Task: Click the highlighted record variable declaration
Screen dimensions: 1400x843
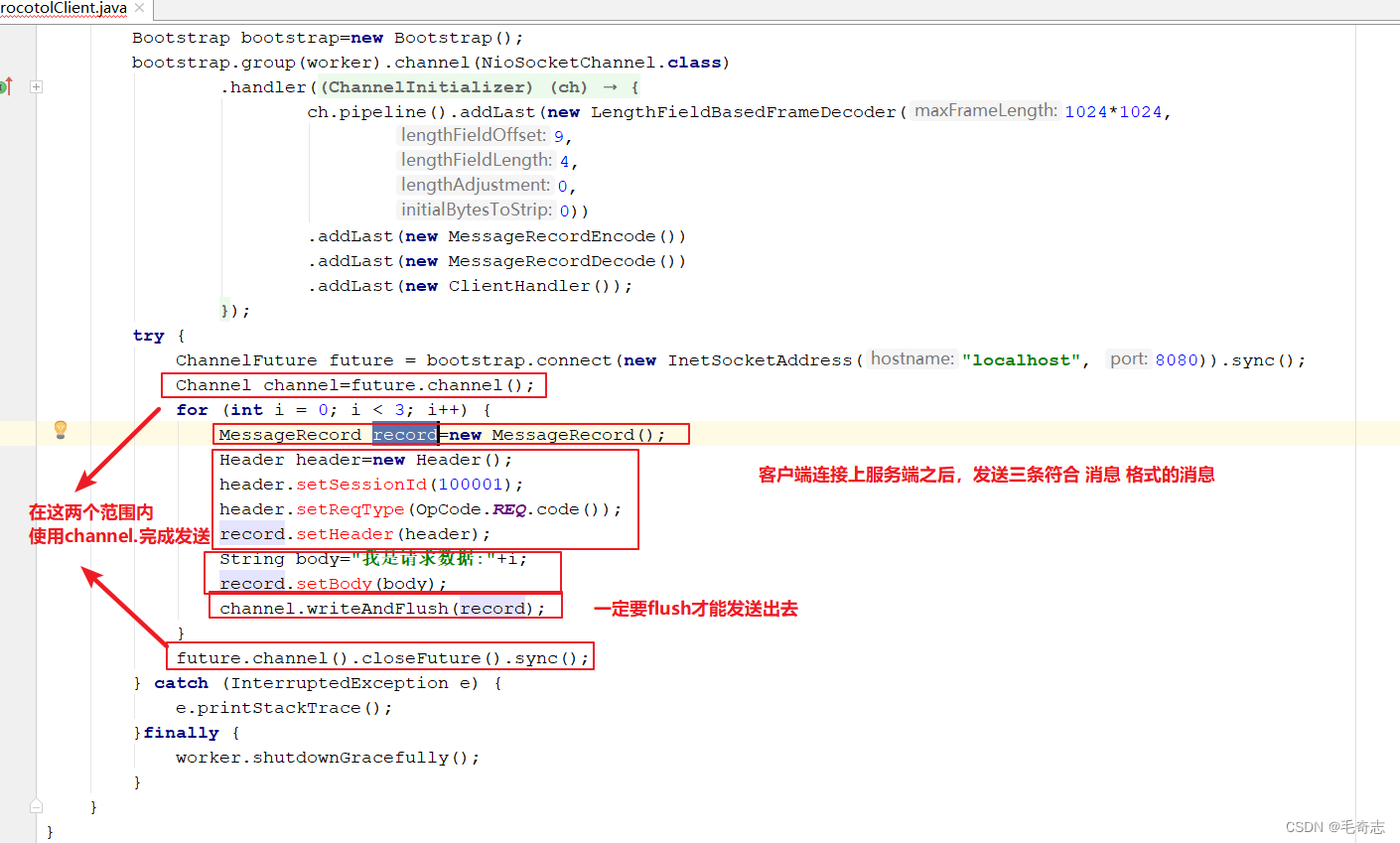Action: [405, 435]
